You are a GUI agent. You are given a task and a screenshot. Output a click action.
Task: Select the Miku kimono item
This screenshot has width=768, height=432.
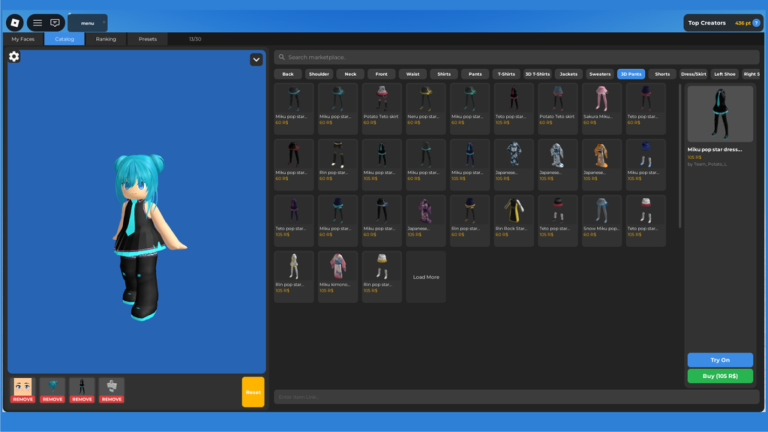click(338, 277)
